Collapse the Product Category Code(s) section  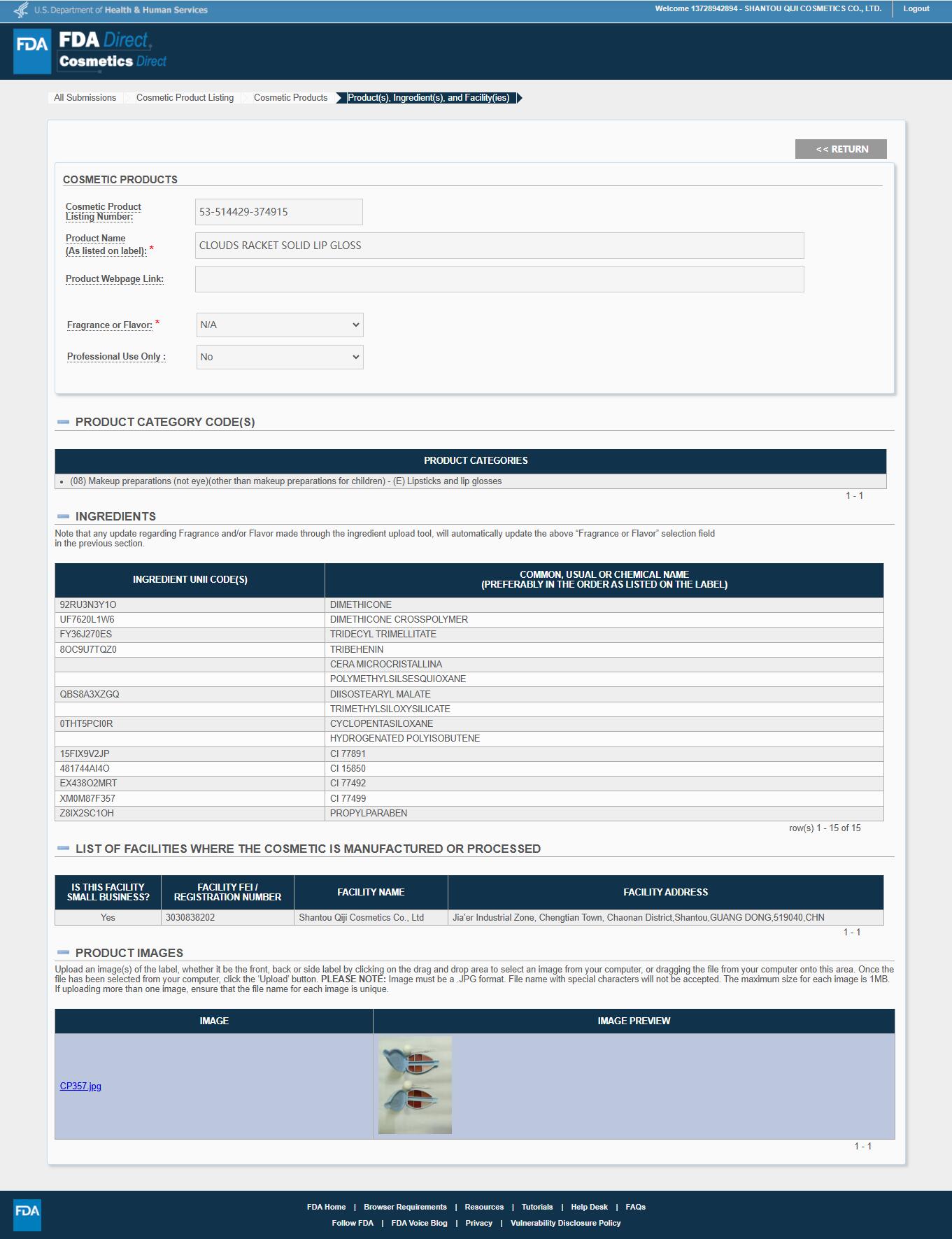(64, 422)
